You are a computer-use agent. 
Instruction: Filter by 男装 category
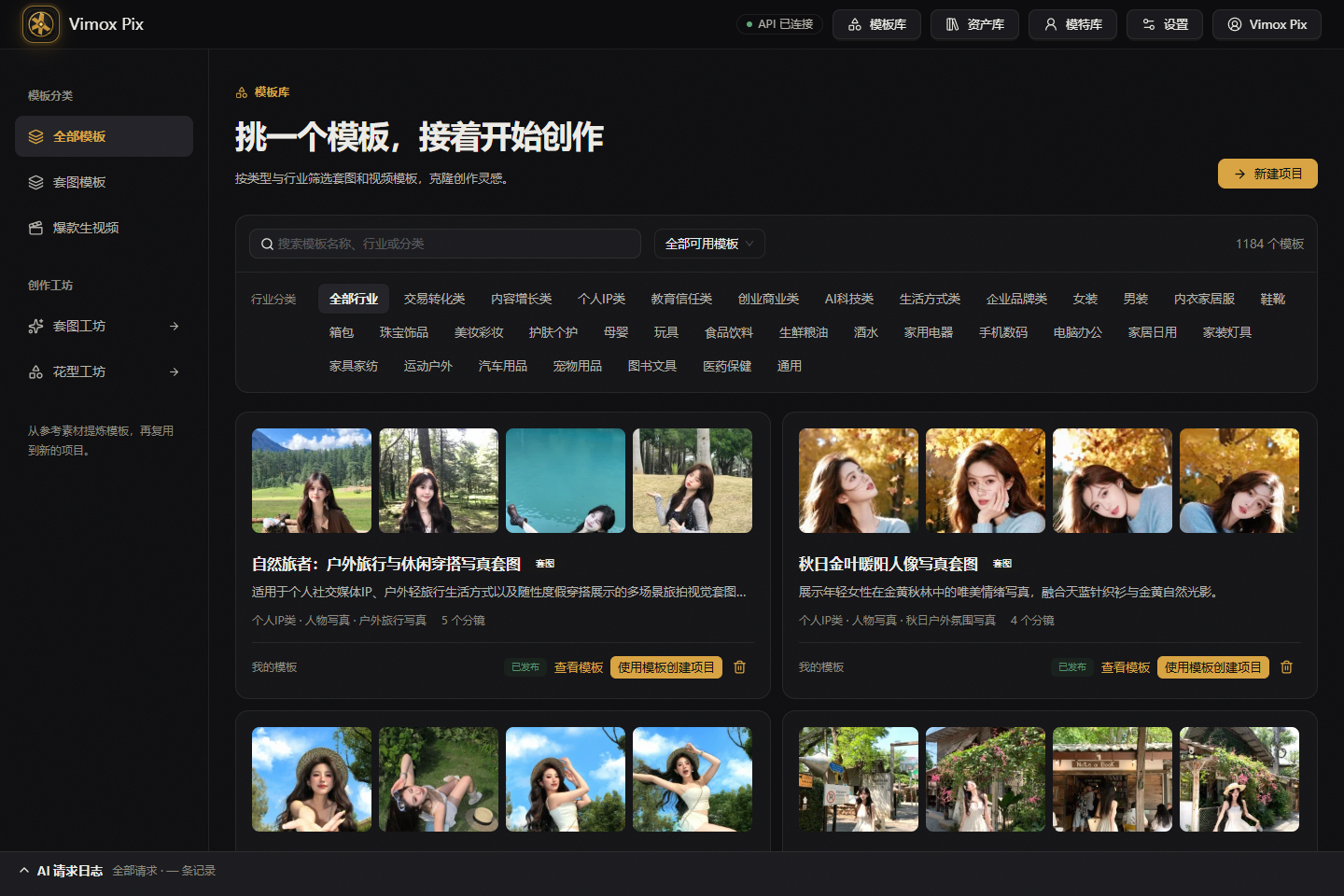click(x=1135, y=299)
